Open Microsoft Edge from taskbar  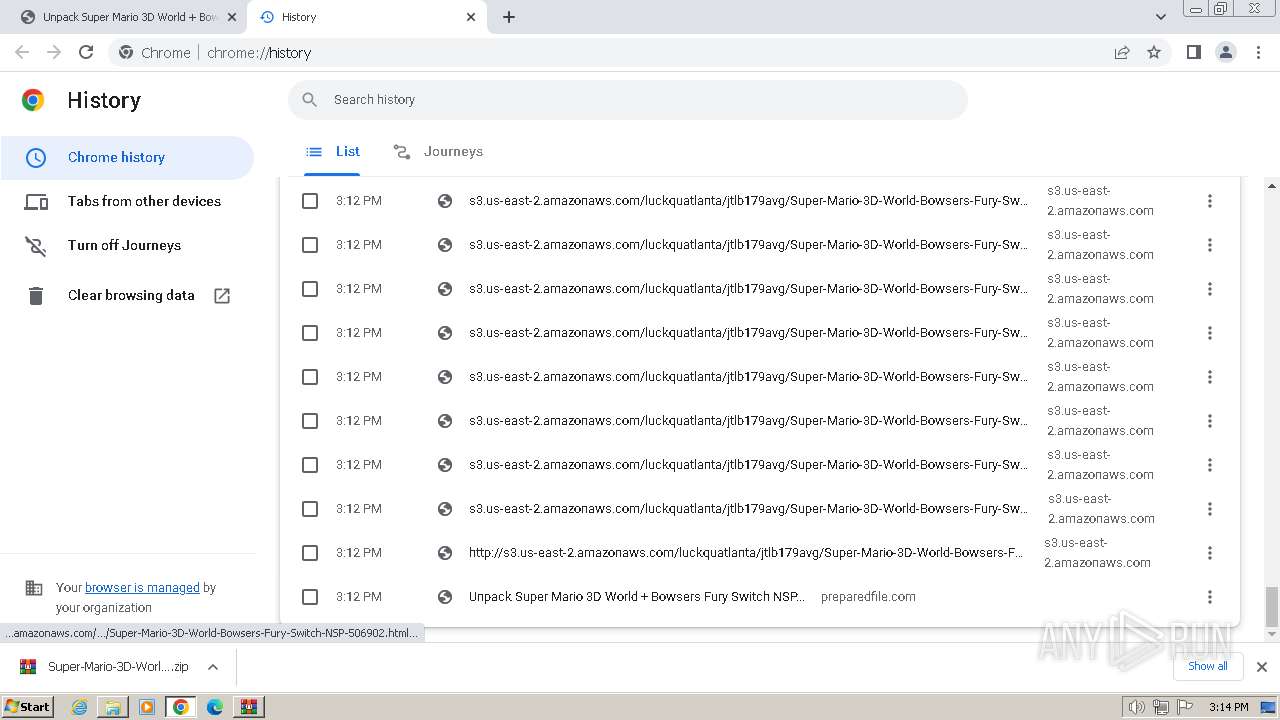point(215,707)
